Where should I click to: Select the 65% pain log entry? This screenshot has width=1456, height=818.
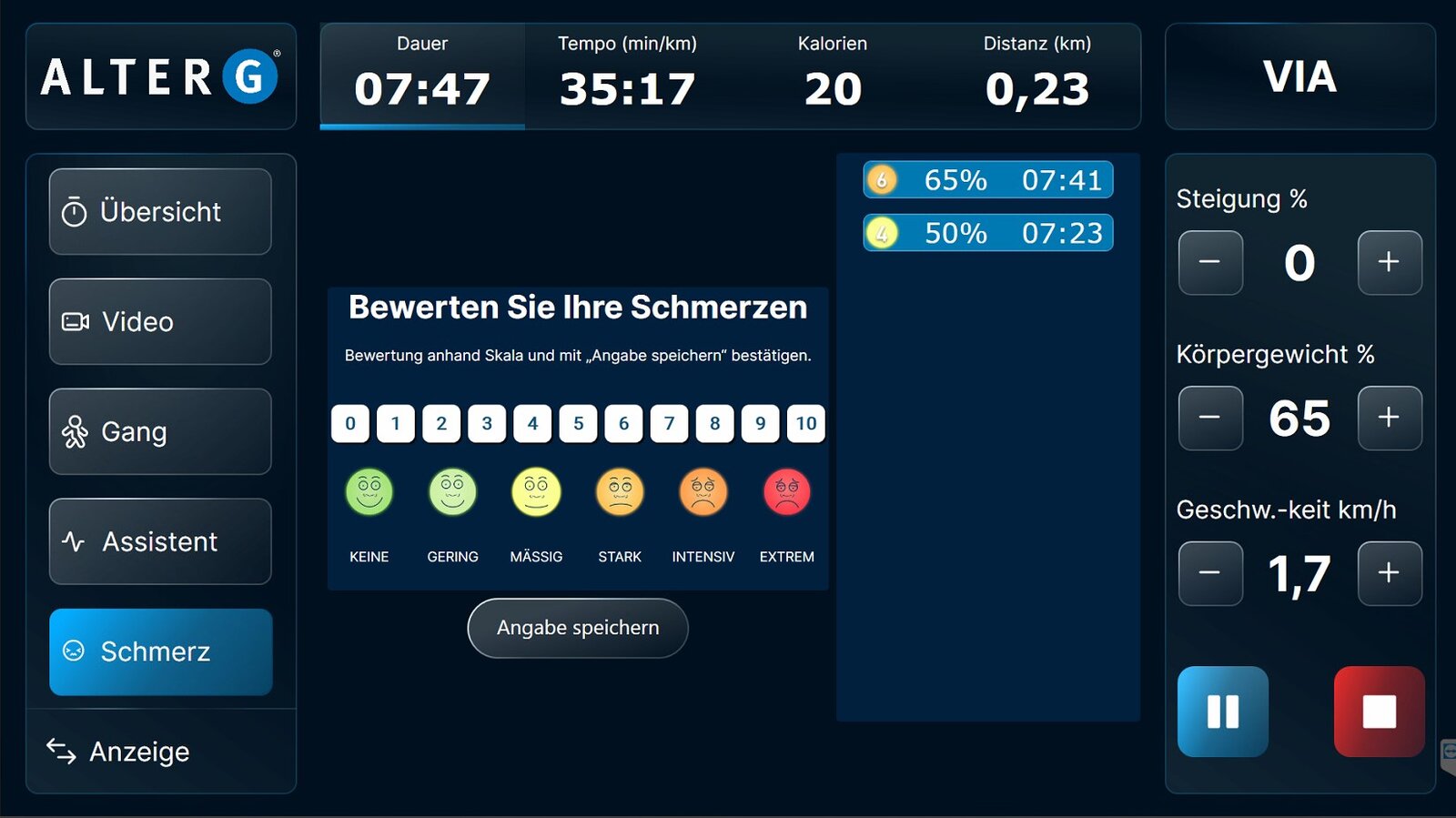(x=987, y=180)
